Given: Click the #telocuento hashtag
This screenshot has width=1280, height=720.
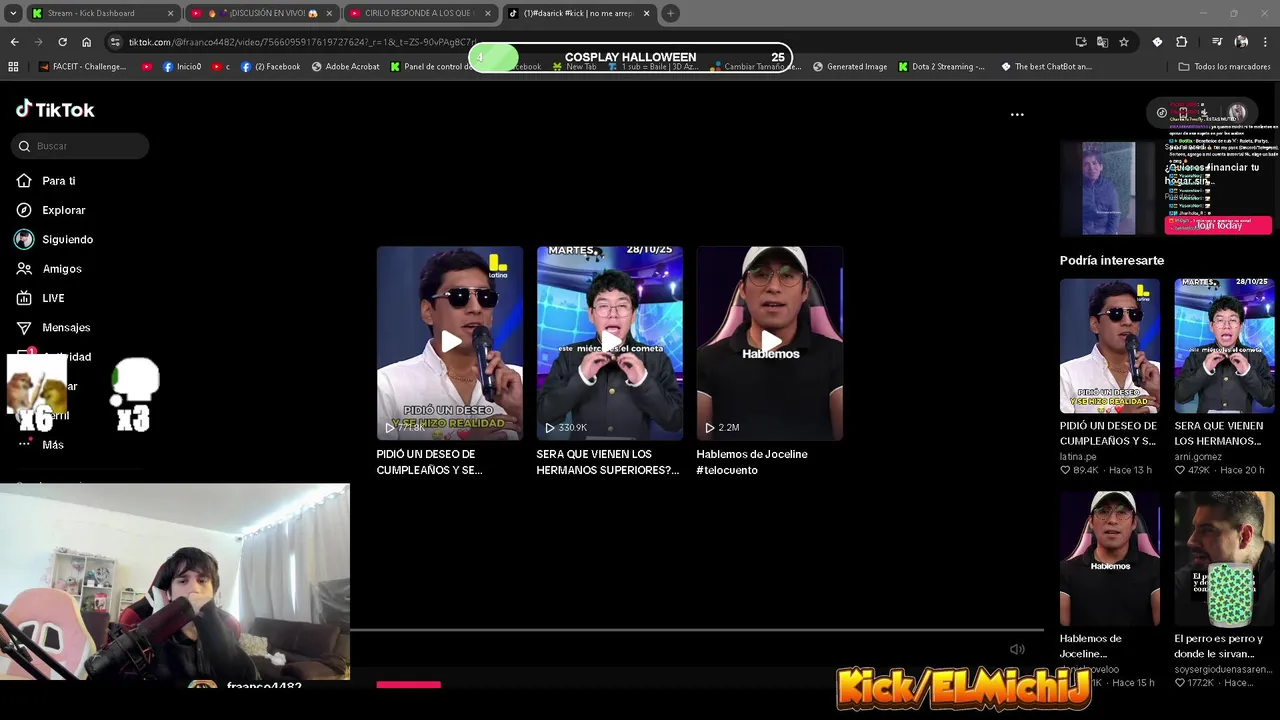Looking at the screenshot, I should 727,470.
